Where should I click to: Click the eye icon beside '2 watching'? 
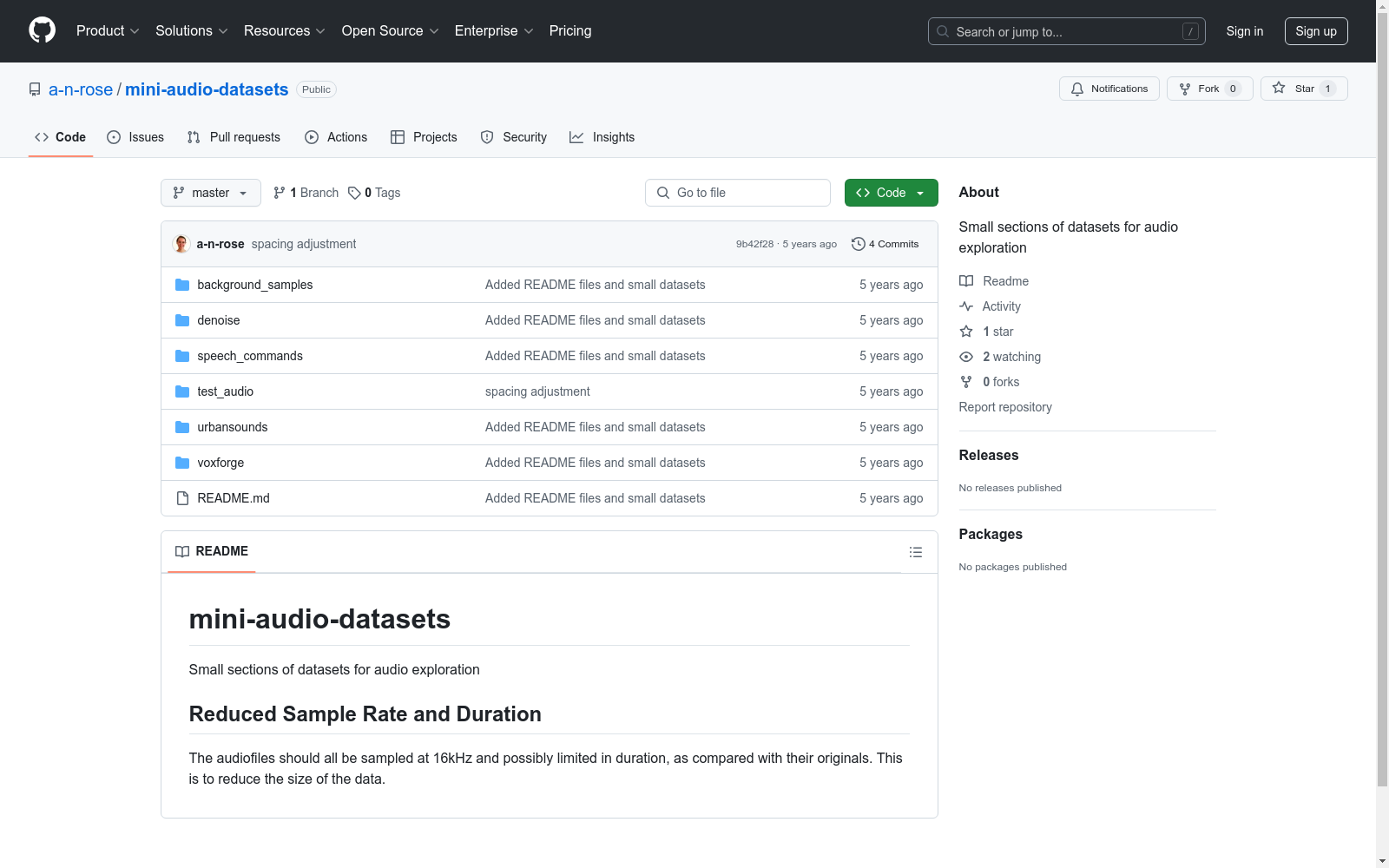[966, 357]
